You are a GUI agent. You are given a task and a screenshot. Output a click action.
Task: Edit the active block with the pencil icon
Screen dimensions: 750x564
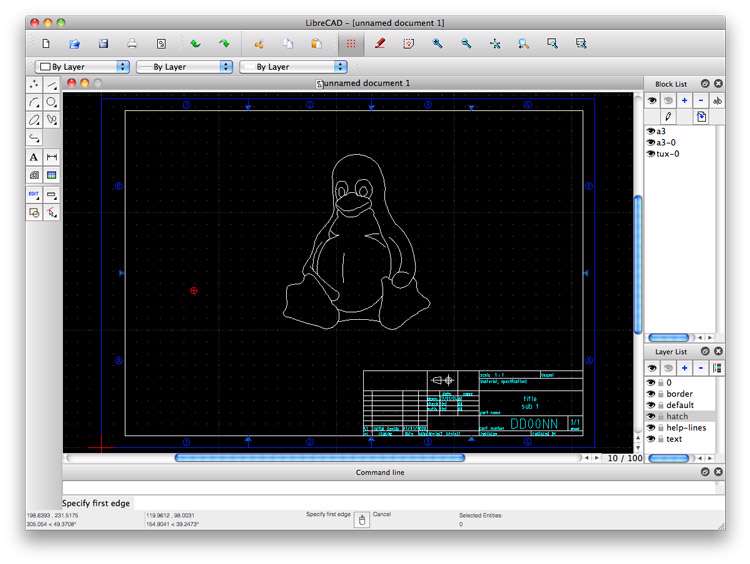pyautogui.click(x=668, y=117)
